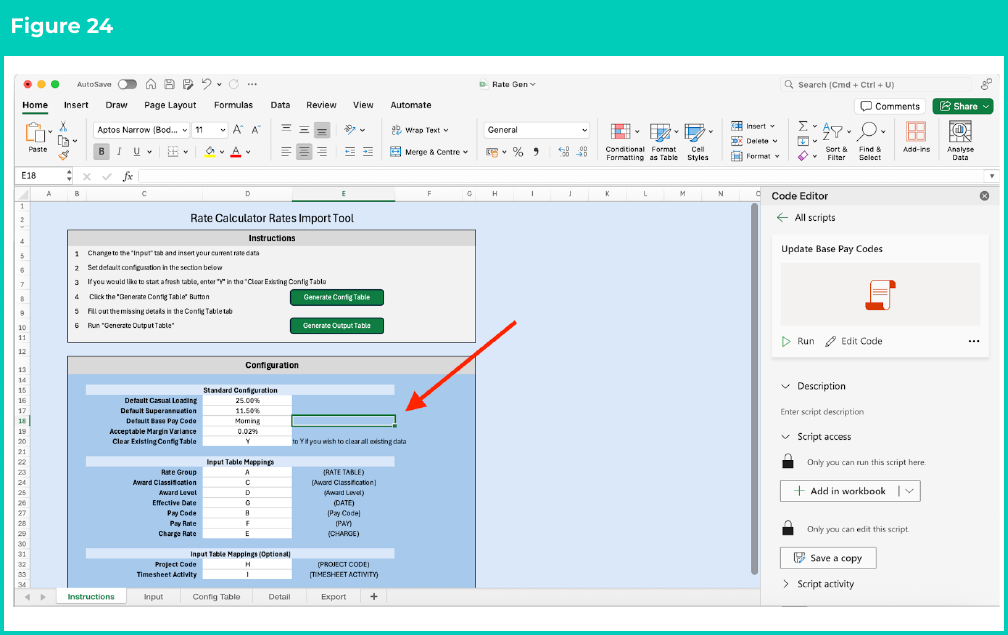Click the Percent Style icon

tap(518, 152)
